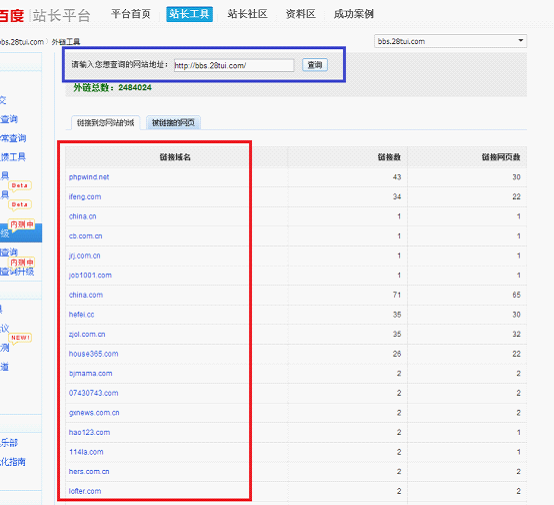Open the 07430743.com domain link
The height and width of the screenshot is (505, 554).
(93, 393)
